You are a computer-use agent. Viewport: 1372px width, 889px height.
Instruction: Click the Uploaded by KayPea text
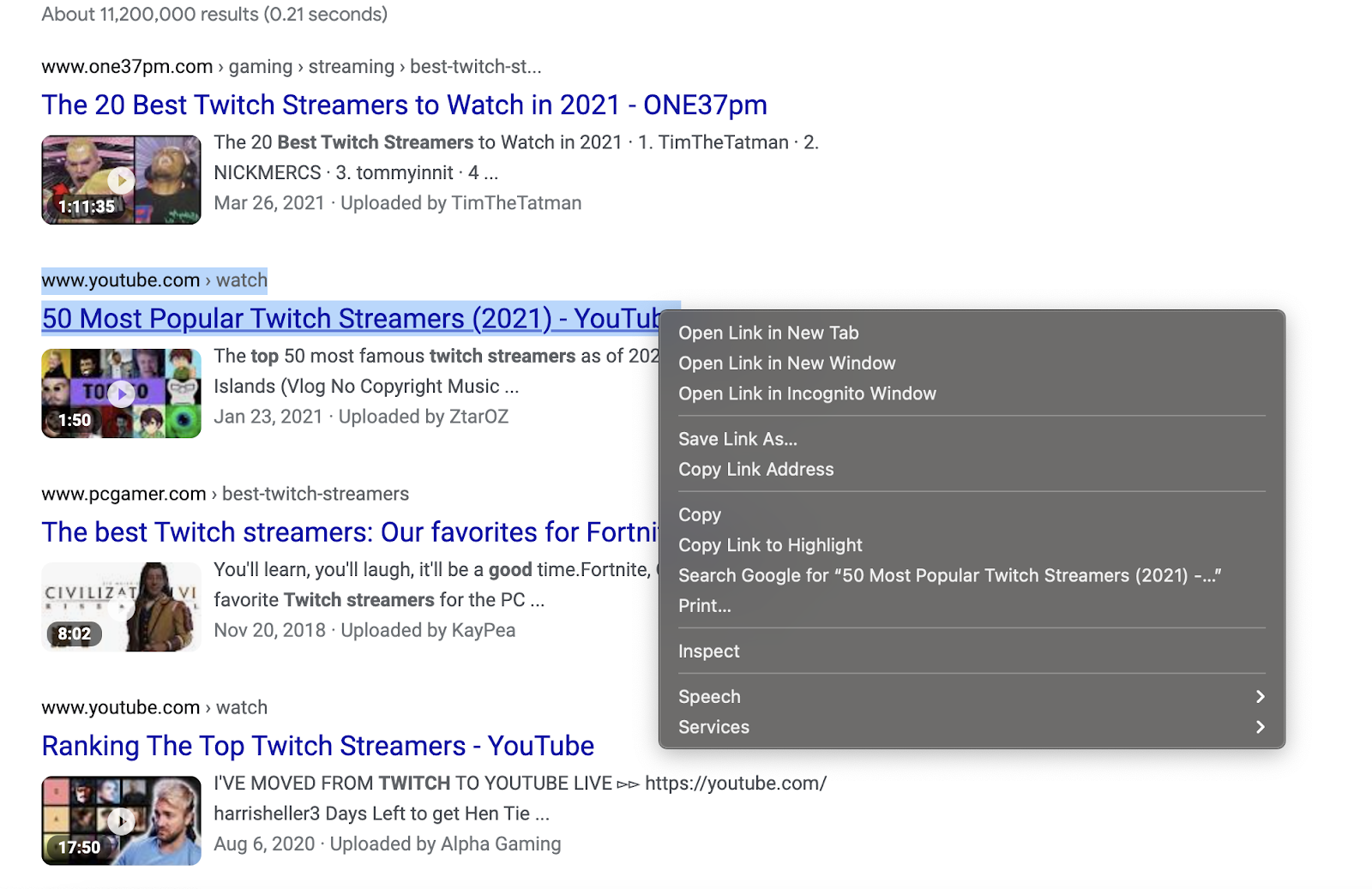[428, 630]
